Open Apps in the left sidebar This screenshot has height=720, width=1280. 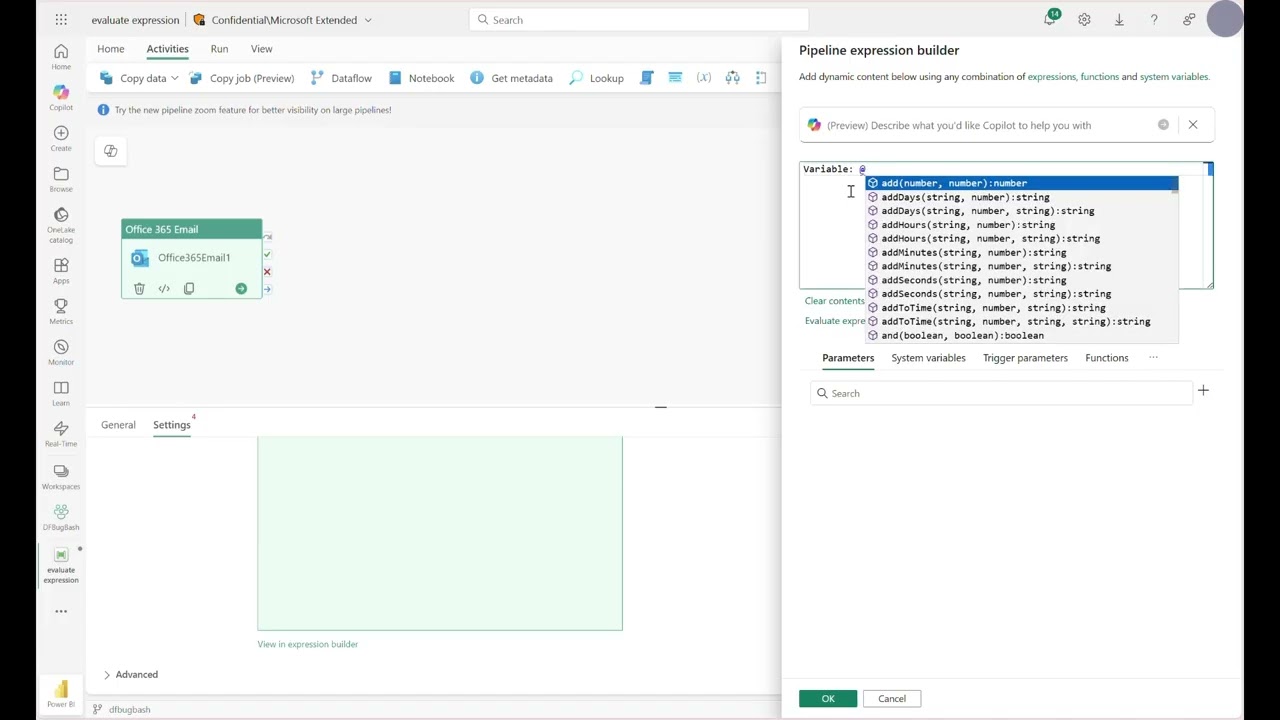[61, 270]
